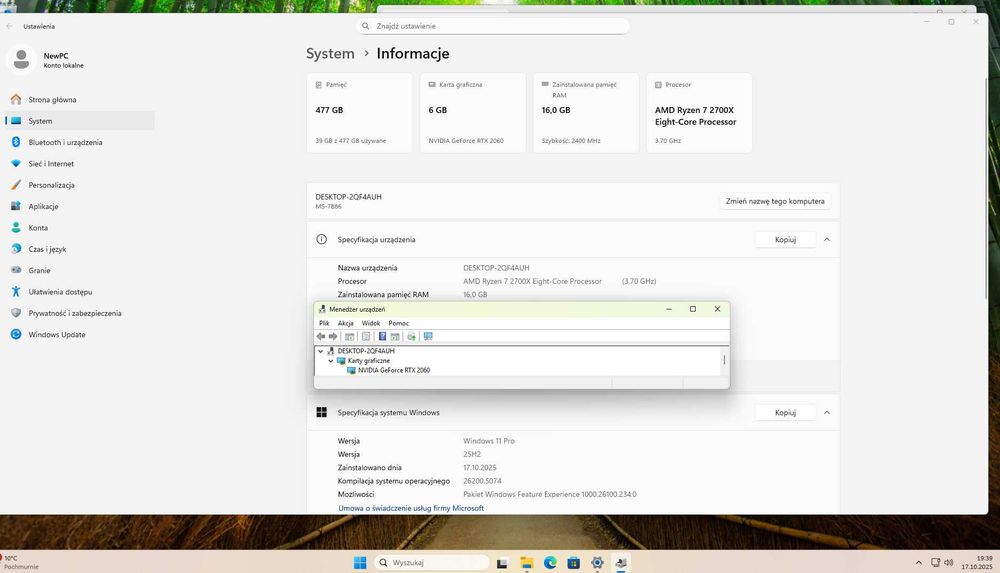Click Device Manager taskbar icon

click(x=621, y=562)
